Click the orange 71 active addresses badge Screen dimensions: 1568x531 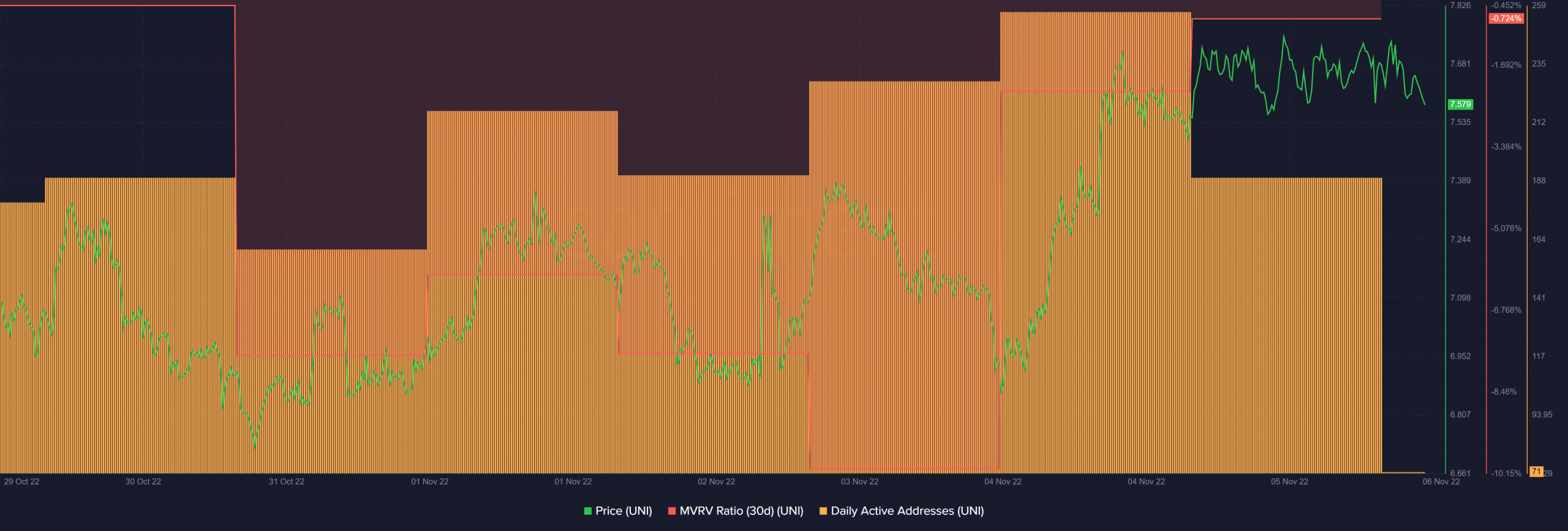(1536, 471)
